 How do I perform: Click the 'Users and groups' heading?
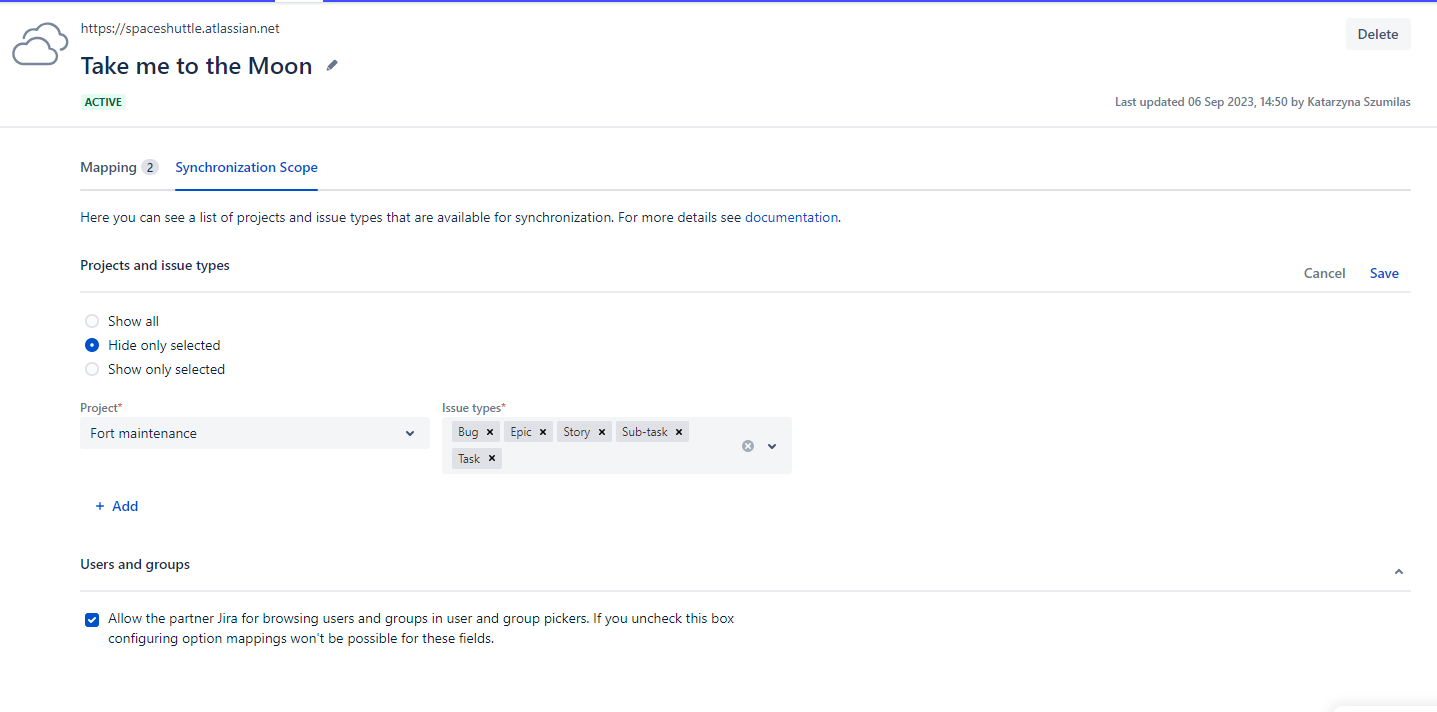coord(135,564)
